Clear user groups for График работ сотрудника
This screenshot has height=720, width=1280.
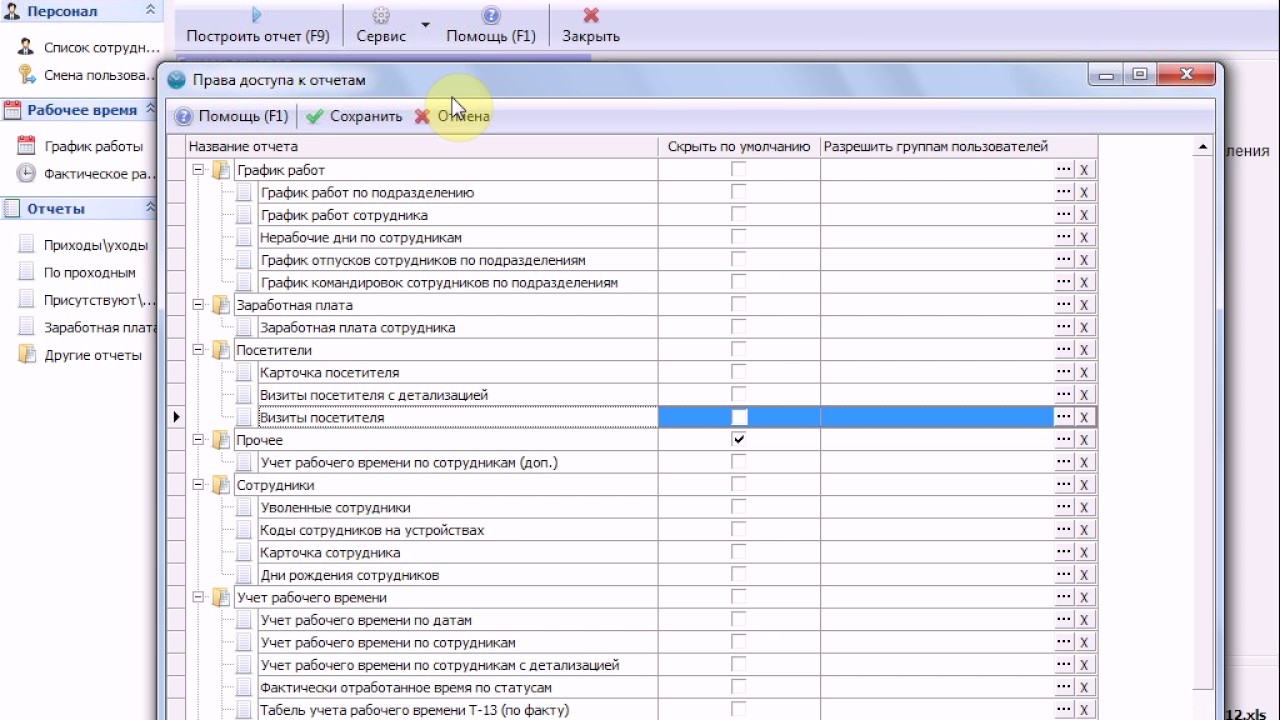click(x=1085, y=215)
